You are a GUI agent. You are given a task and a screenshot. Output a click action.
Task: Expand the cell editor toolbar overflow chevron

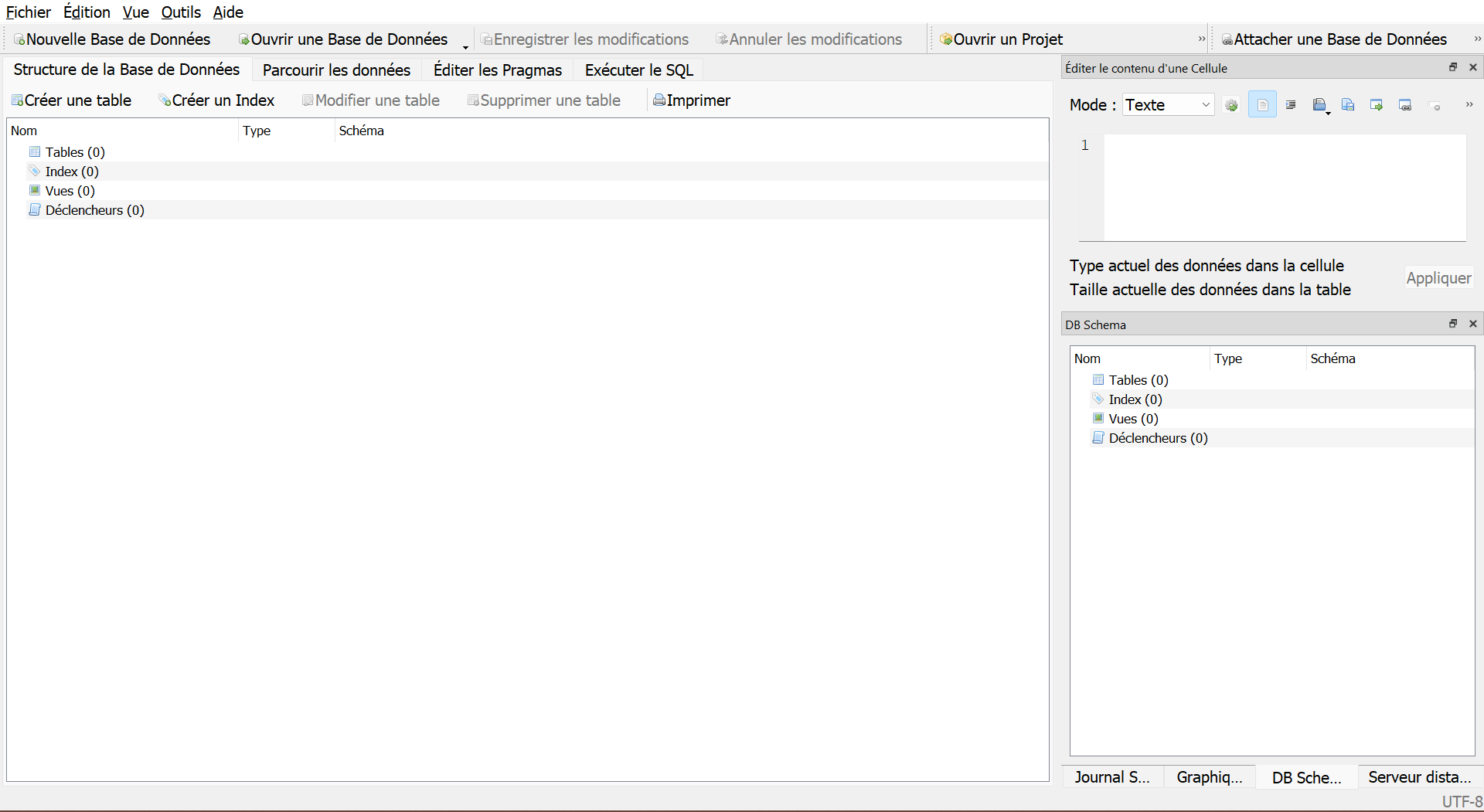1469,105
